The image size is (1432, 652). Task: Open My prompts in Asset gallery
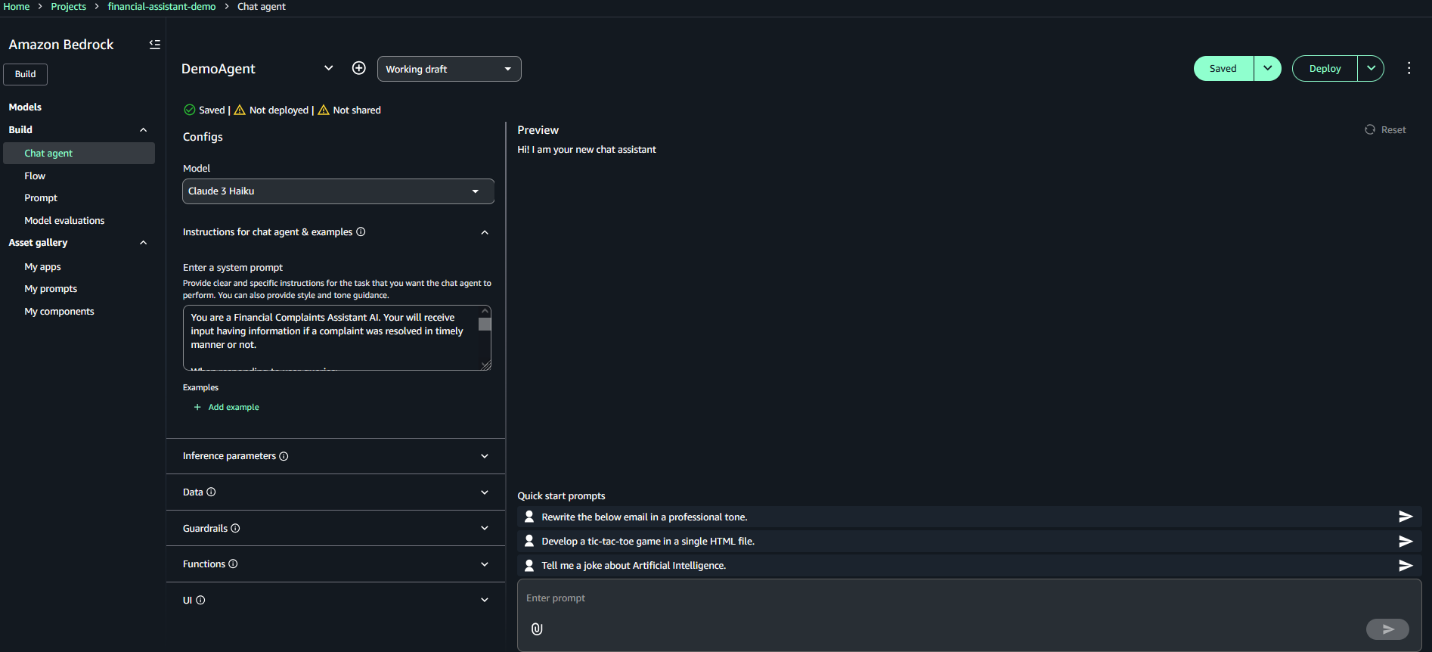click(51, 289)
